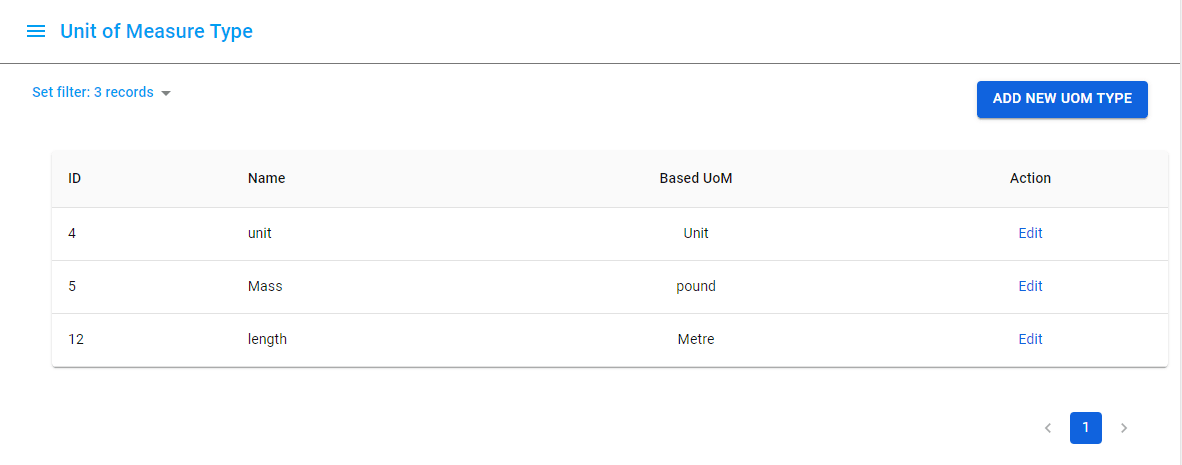Click the 'Metre' based UoM cell
The height and width of the screenshot is (465, 1182).
pos(696,339)
